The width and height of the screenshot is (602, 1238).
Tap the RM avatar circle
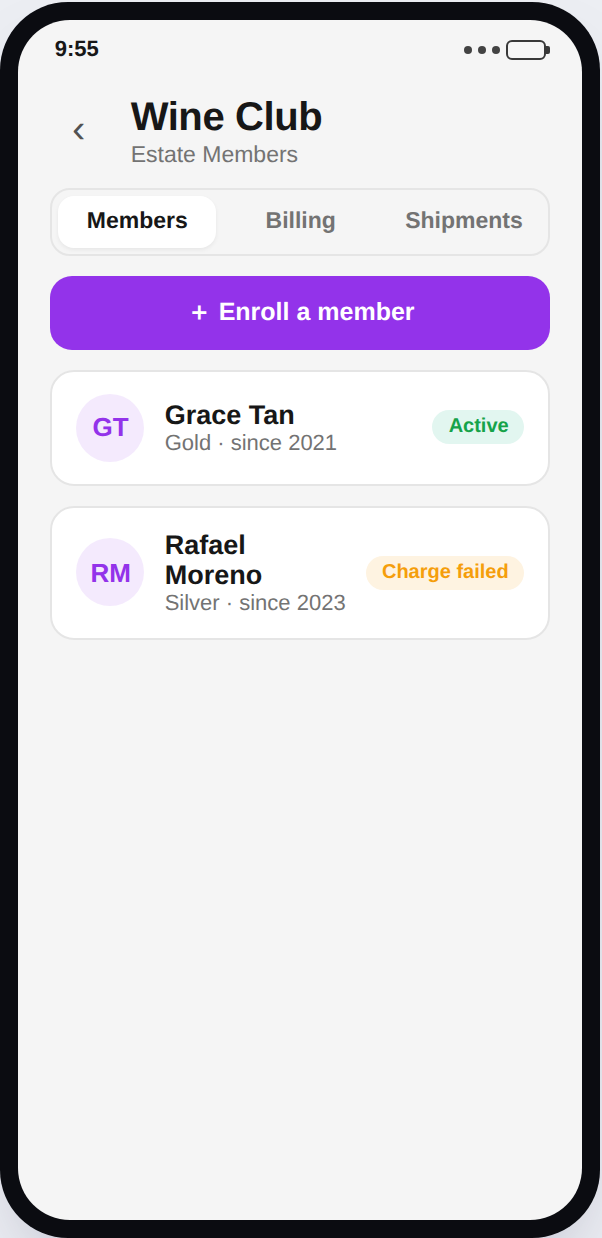(x=110, y=573)
